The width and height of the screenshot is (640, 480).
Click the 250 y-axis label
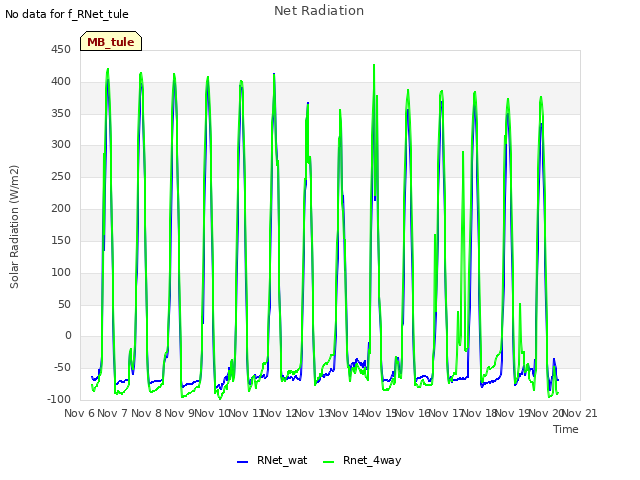pos(61,177)
